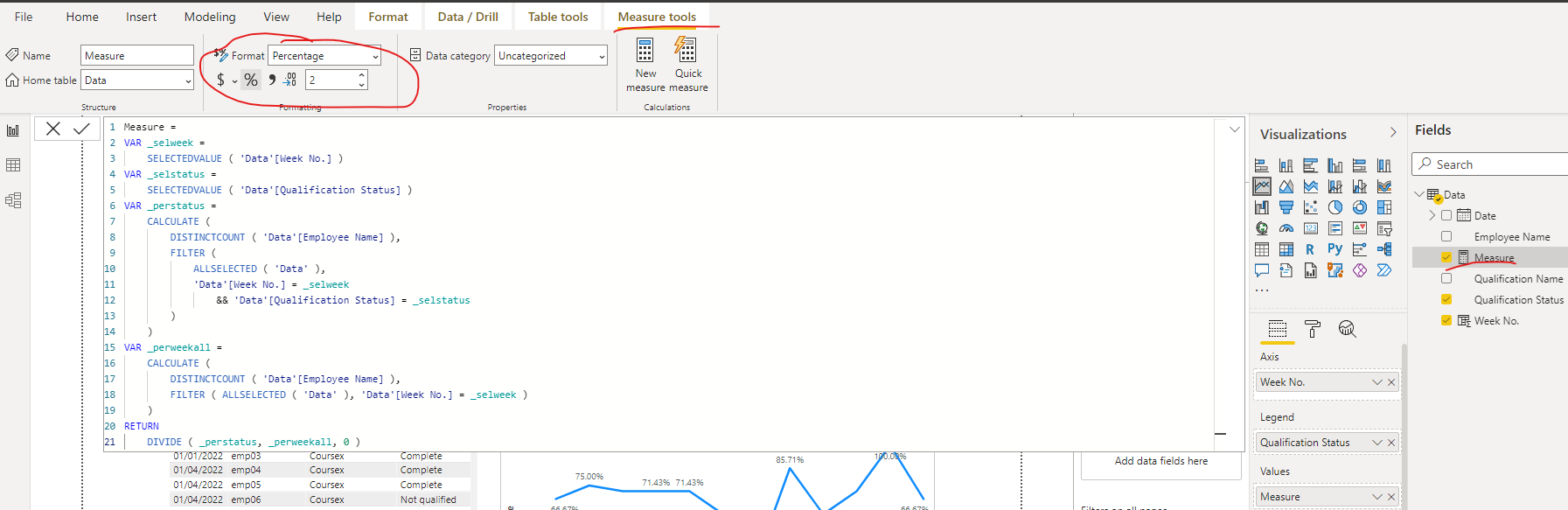Select the KPI visual
This screenshot has height=510, width=1568.
point(1360,228)
